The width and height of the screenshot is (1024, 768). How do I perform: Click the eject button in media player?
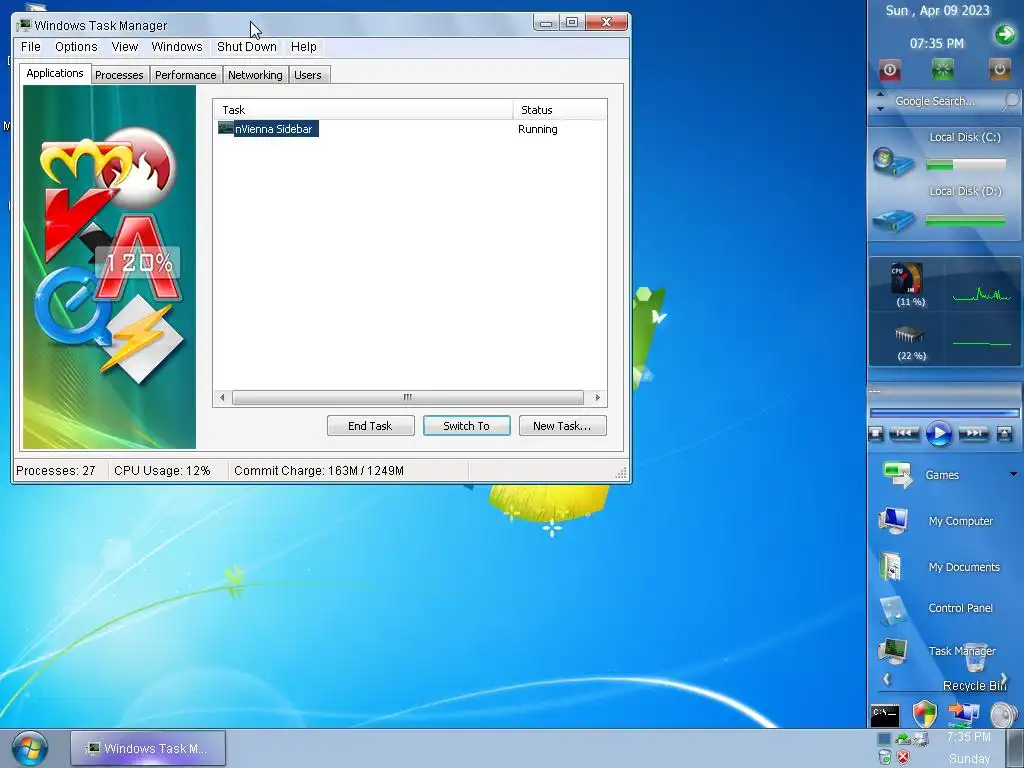[x=1004, y=433]
